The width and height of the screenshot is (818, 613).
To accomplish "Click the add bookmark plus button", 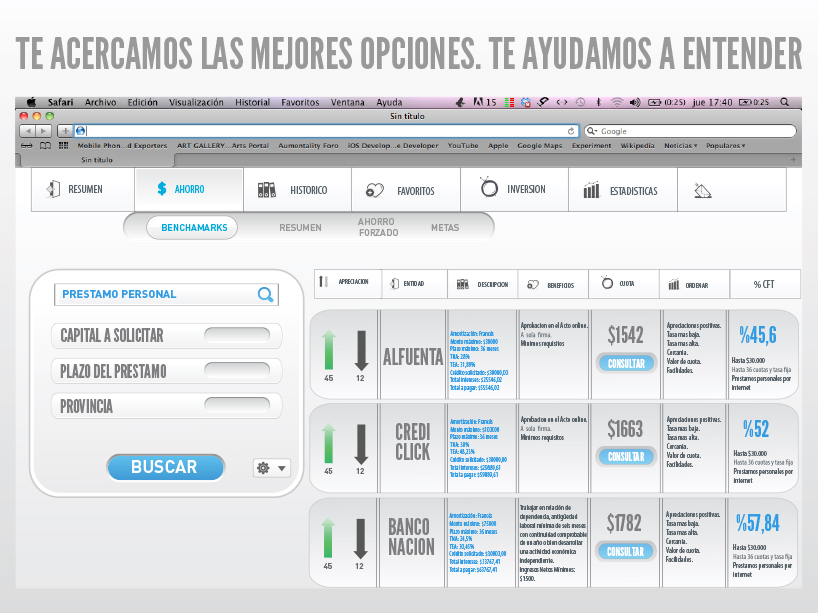I will pos(65,131).
